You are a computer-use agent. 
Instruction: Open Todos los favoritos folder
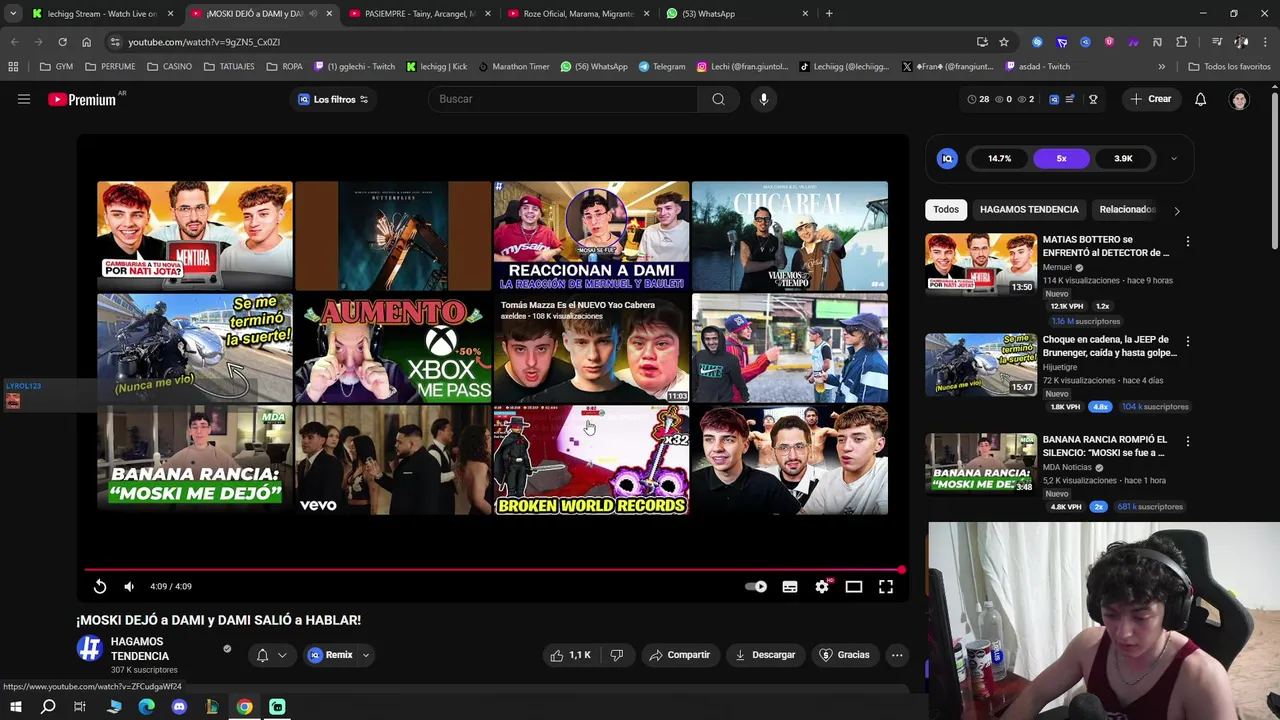[1229, 67]
